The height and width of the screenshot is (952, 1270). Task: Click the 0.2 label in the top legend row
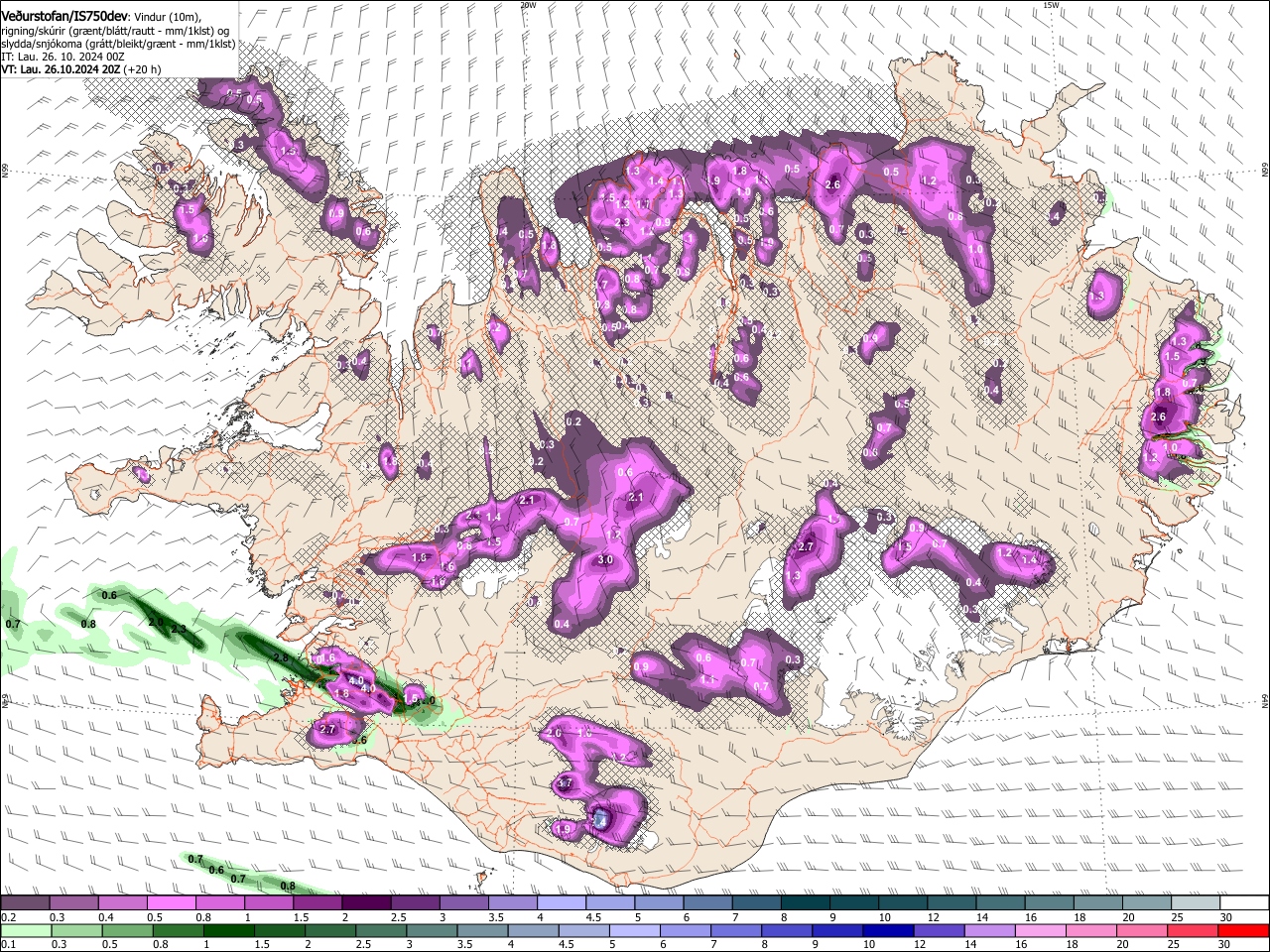(x=9, y=917)
